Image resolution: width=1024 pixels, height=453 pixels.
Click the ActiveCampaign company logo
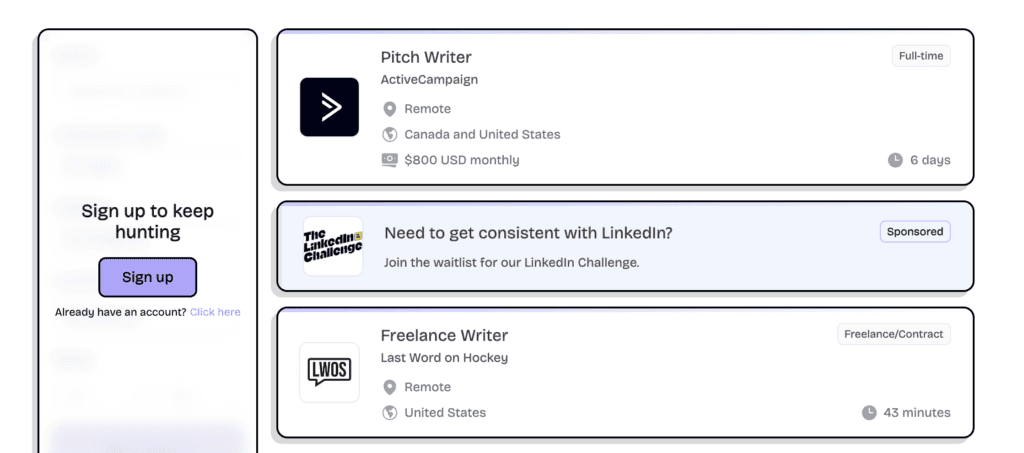(x=329, y=107)
